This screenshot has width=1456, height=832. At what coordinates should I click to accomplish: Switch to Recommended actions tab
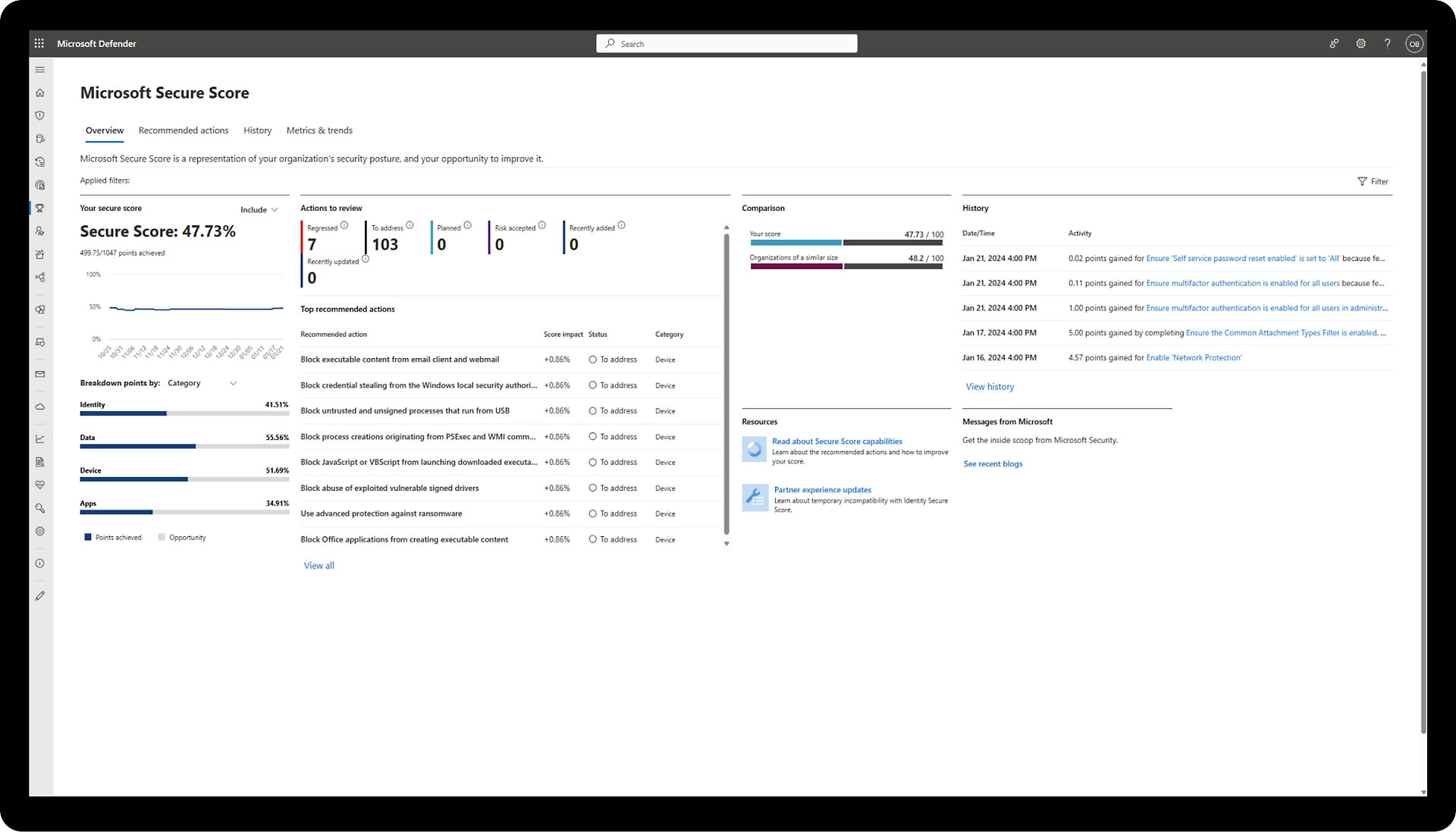click(x=184, y=130)
